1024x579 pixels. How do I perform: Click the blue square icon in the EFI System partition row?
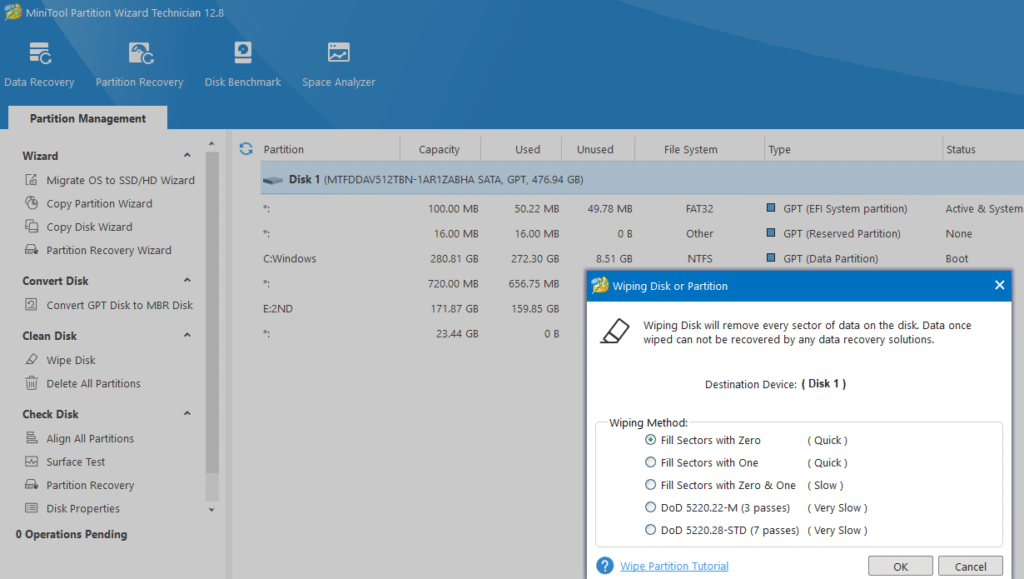771,208
